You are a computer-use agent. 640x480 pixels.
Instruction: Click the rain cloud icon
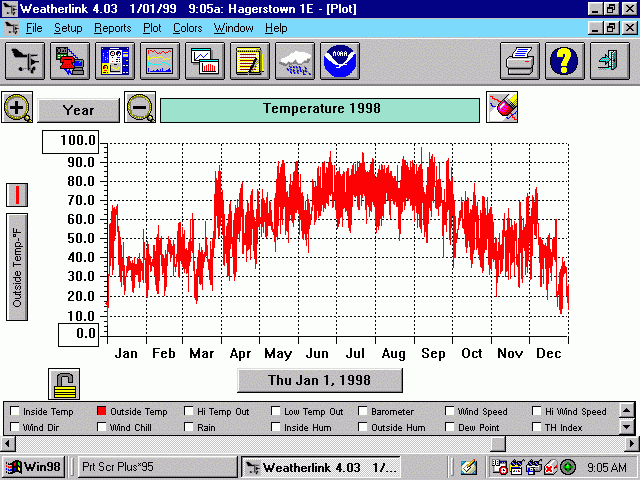coord(295,61)
